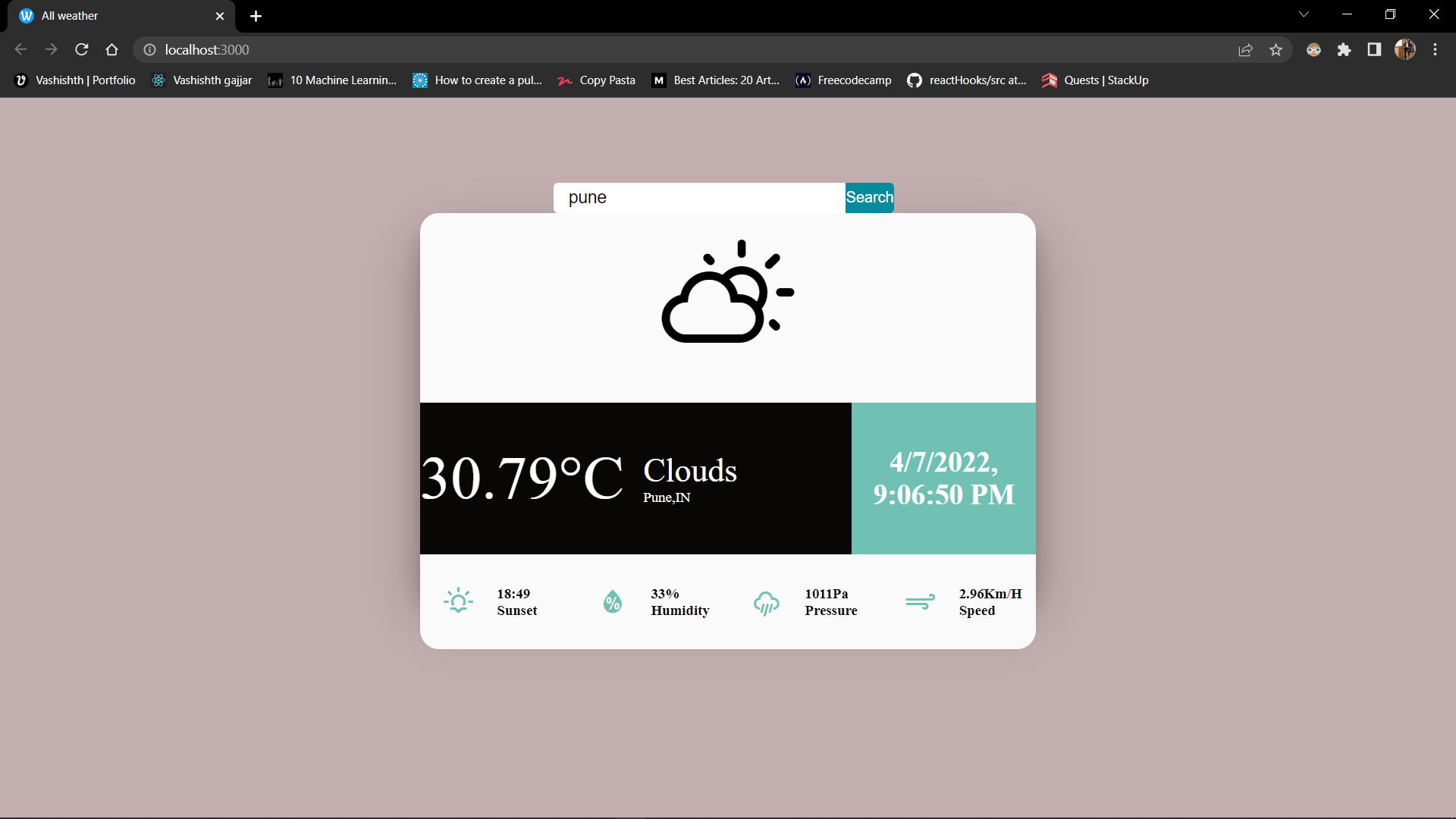Open a new browser tab

pos(256,16)
